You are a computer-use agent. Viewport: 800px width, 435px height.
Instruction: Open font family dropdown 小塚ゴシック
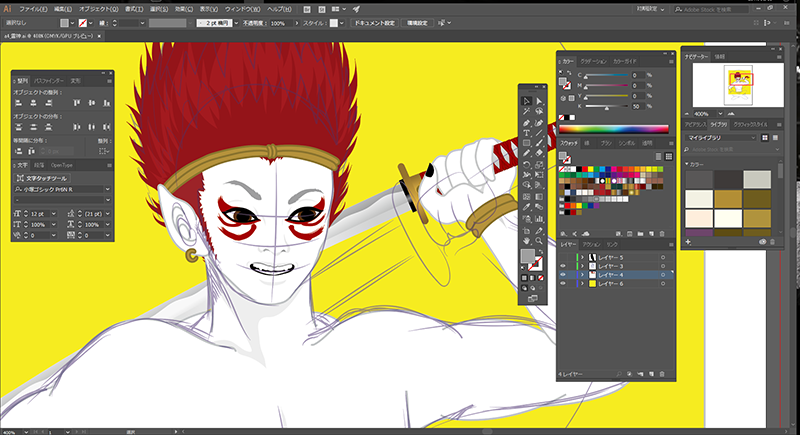[x=108, y=189]
